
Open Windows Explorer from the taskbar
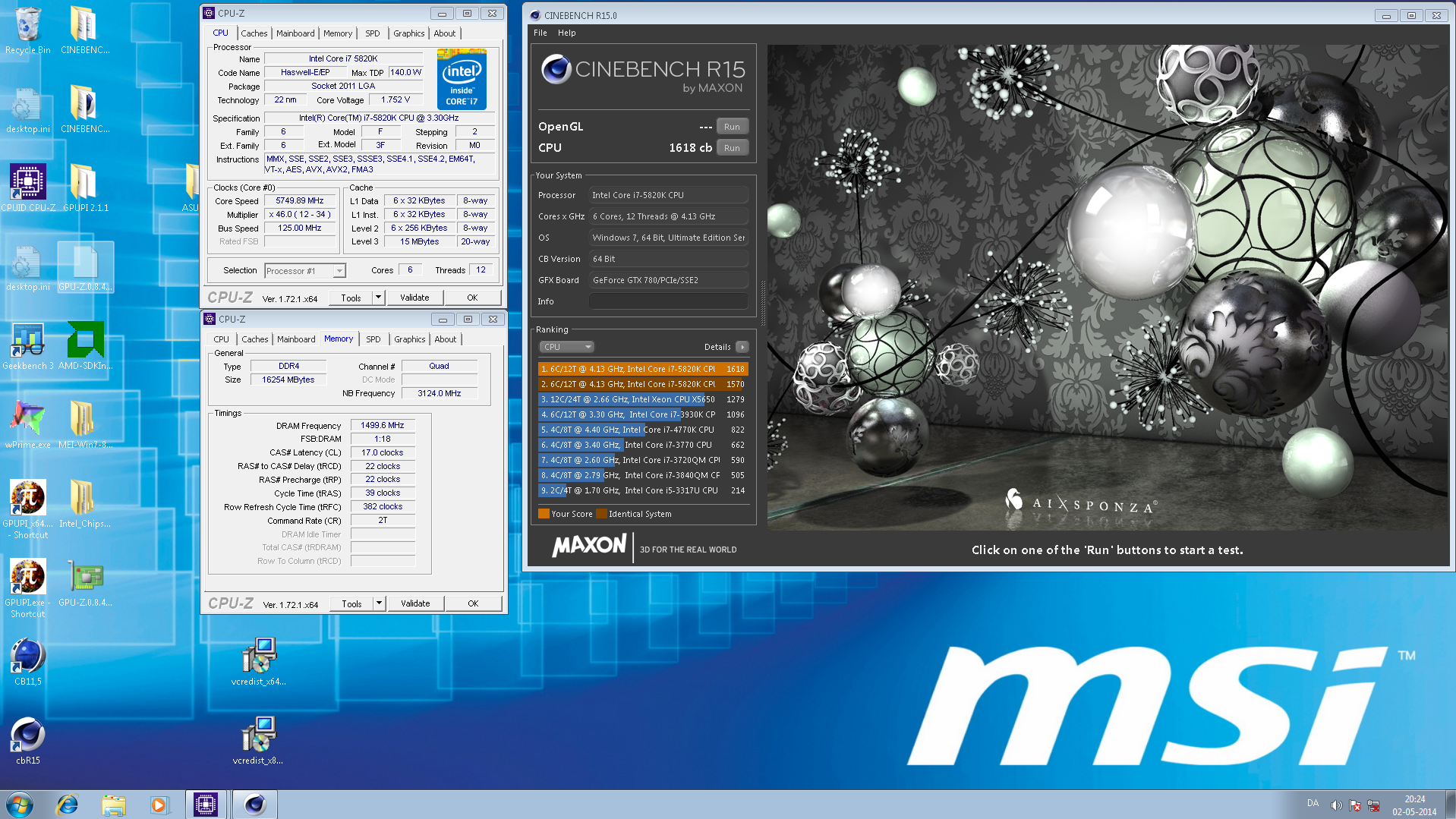[x=113, y=805]
